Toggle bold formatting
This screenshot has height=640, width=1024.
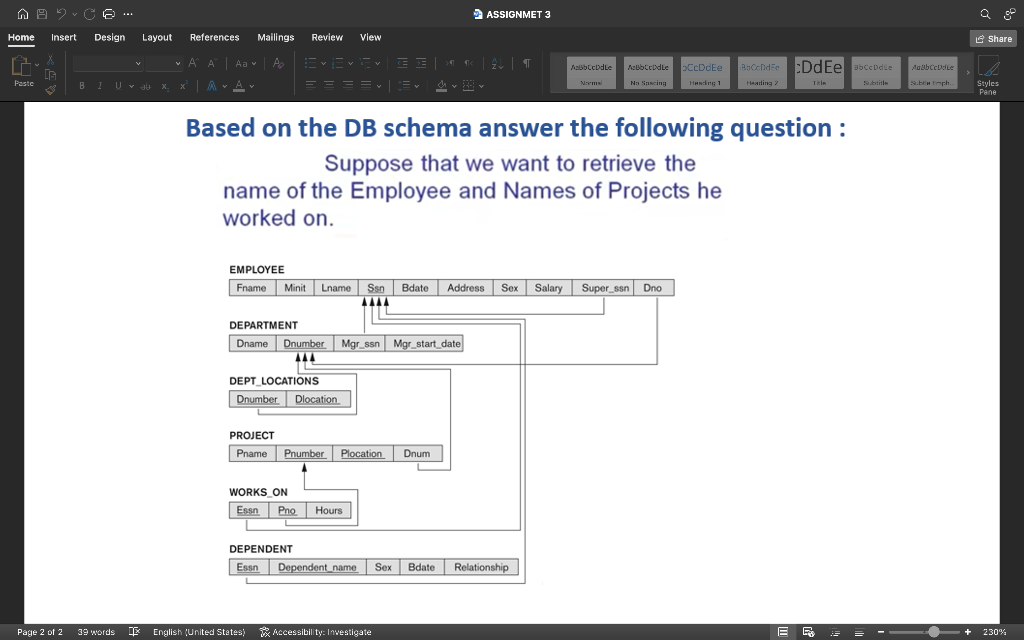click(x=82, y=86)
